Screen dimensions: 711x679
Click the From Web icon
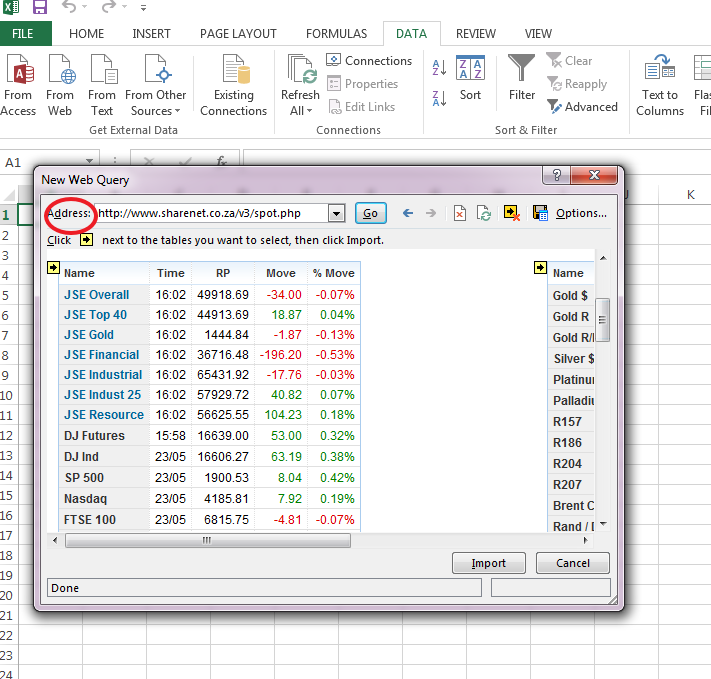[62, 69]
